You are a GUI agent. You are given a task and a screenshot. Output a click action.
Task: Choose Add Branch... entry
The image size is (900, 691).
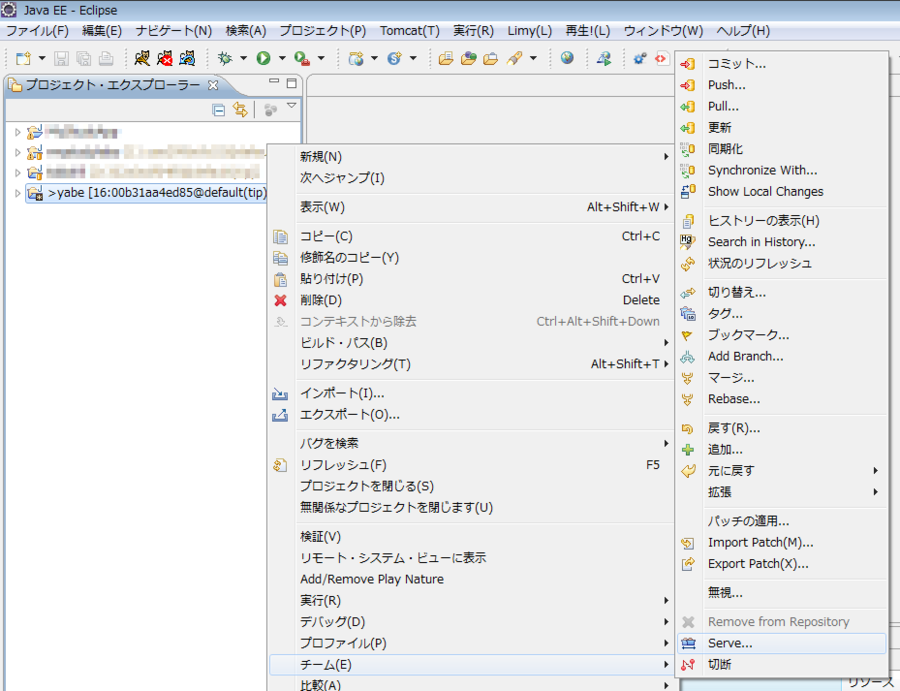(782, 356)
